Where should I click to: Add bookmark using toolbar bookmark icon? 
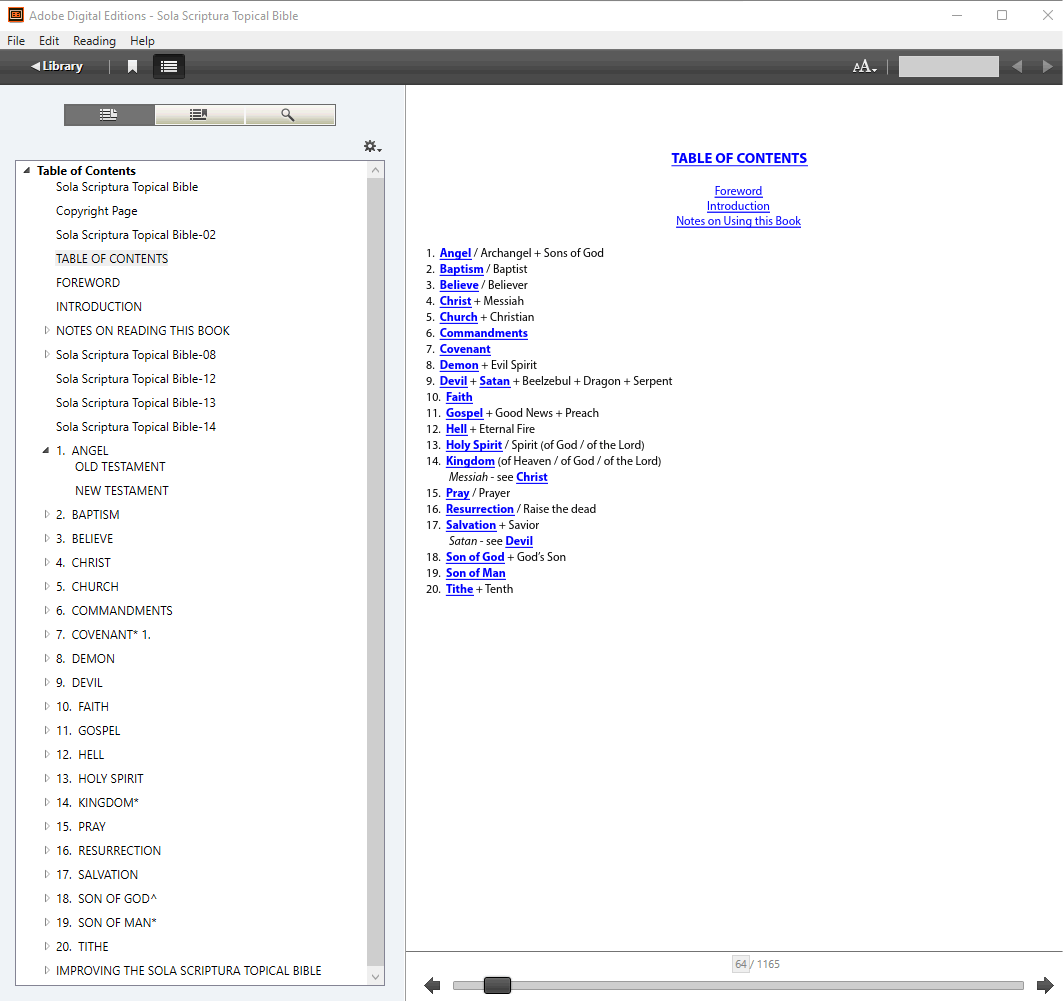[x=133, y=66]
